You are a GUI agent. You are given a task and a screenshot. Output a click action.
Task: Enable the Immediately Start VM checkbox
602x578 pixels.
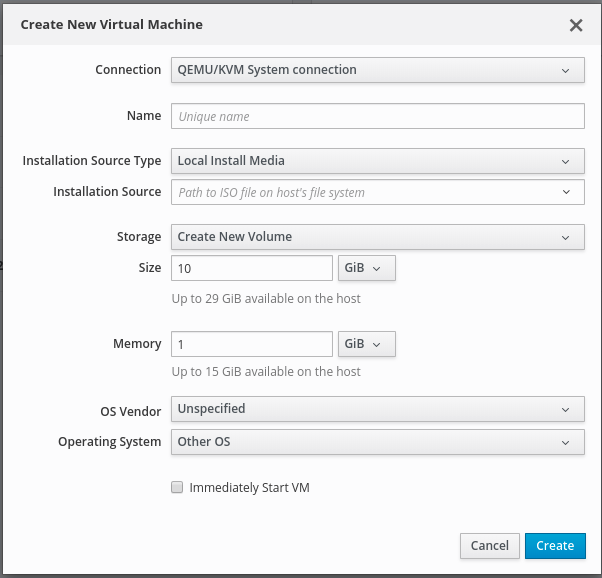tap(177, 488)
